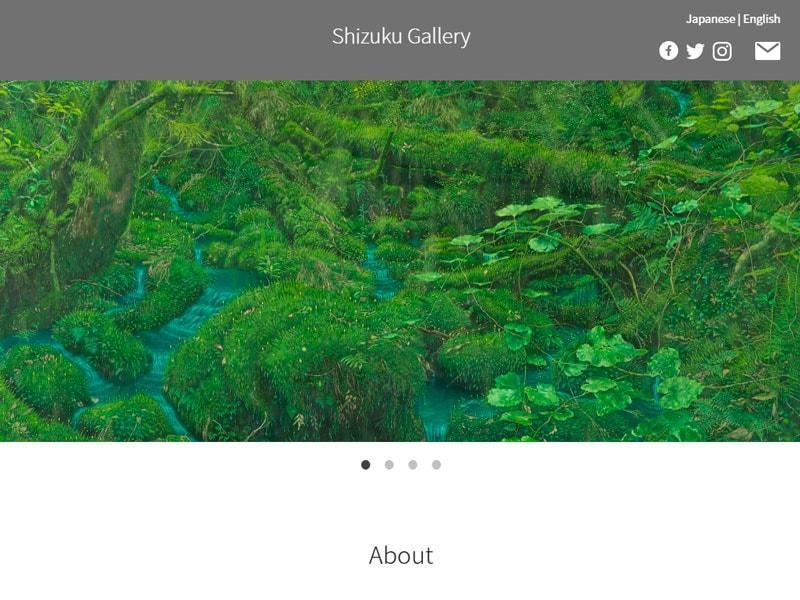
Task: Switch site language to Japanese
Action: (x=710, y=19)
